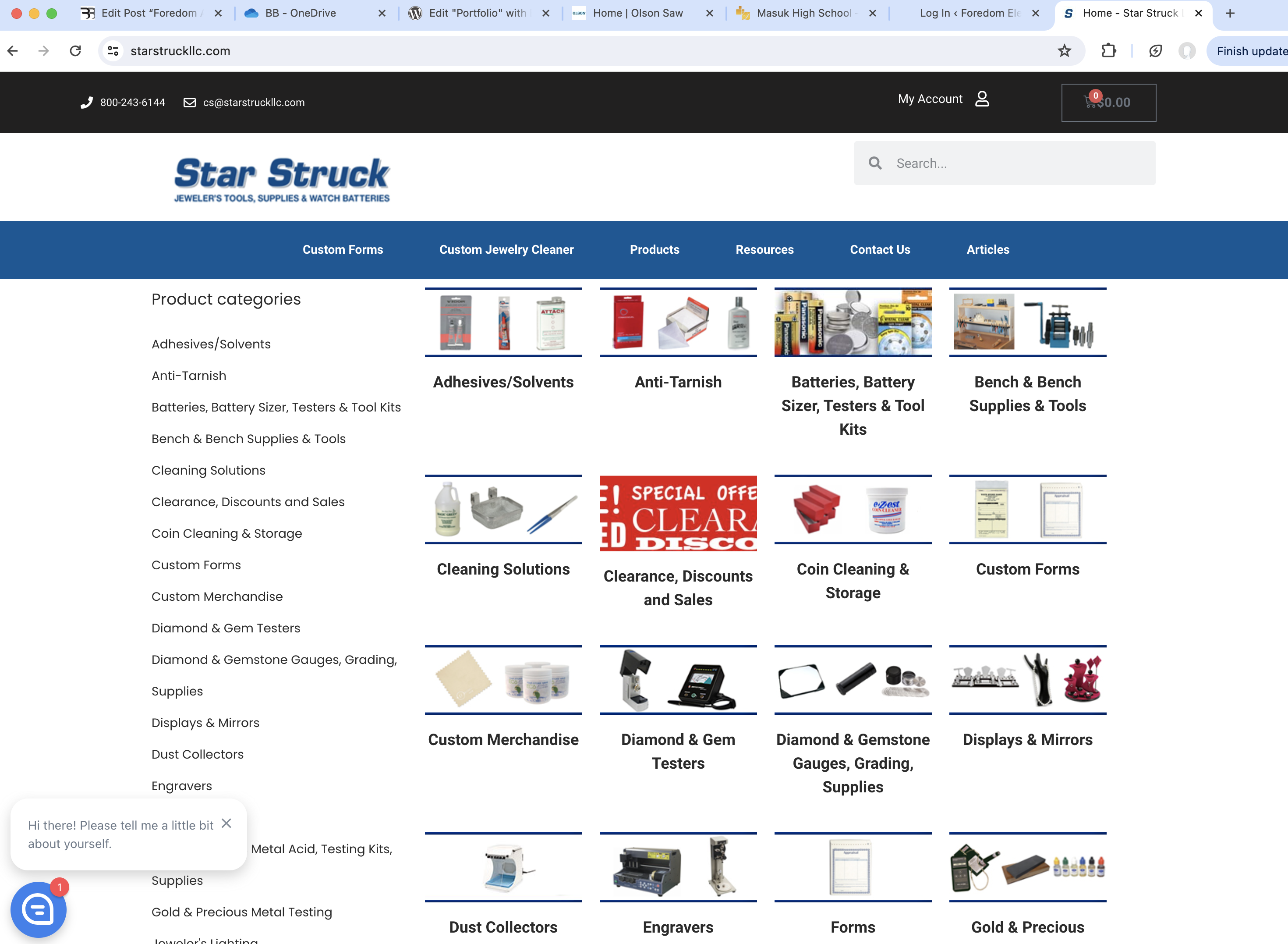Click the Engravers category thumbnail
This screenshot has width=1288, height=944.
pos(678,867)
